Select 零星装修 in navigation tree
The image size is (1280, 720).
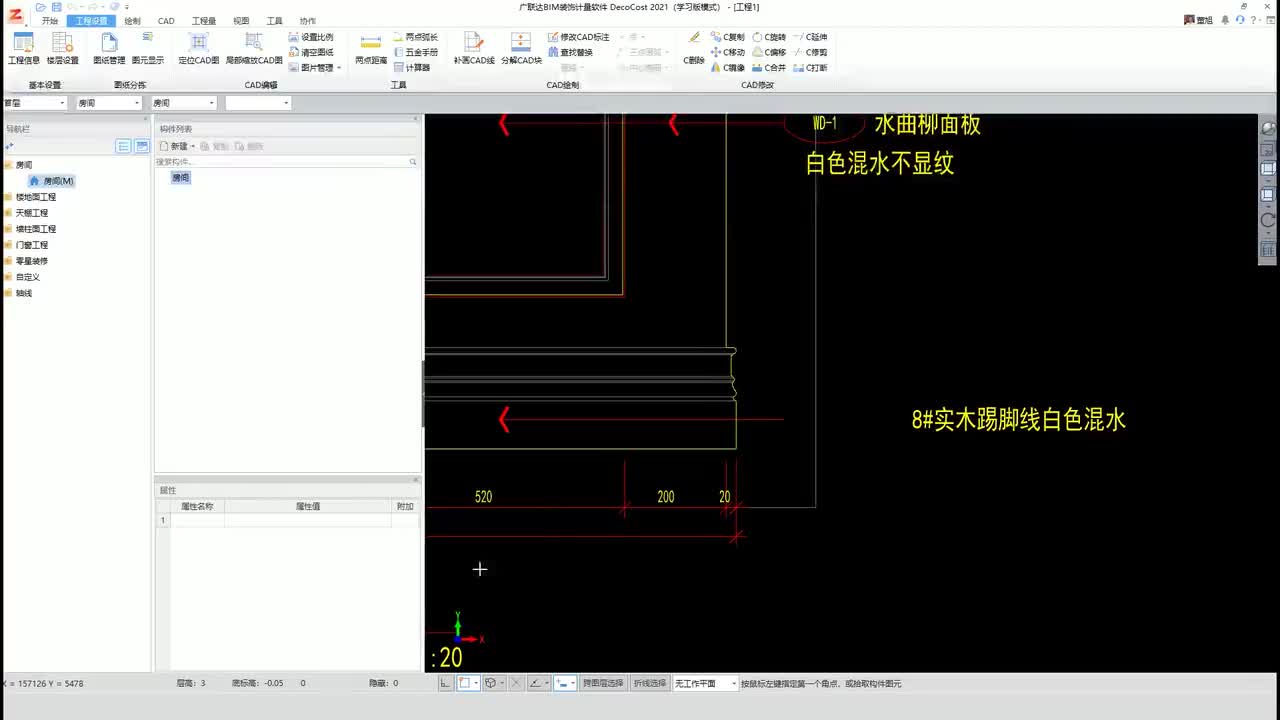[32, 261]
